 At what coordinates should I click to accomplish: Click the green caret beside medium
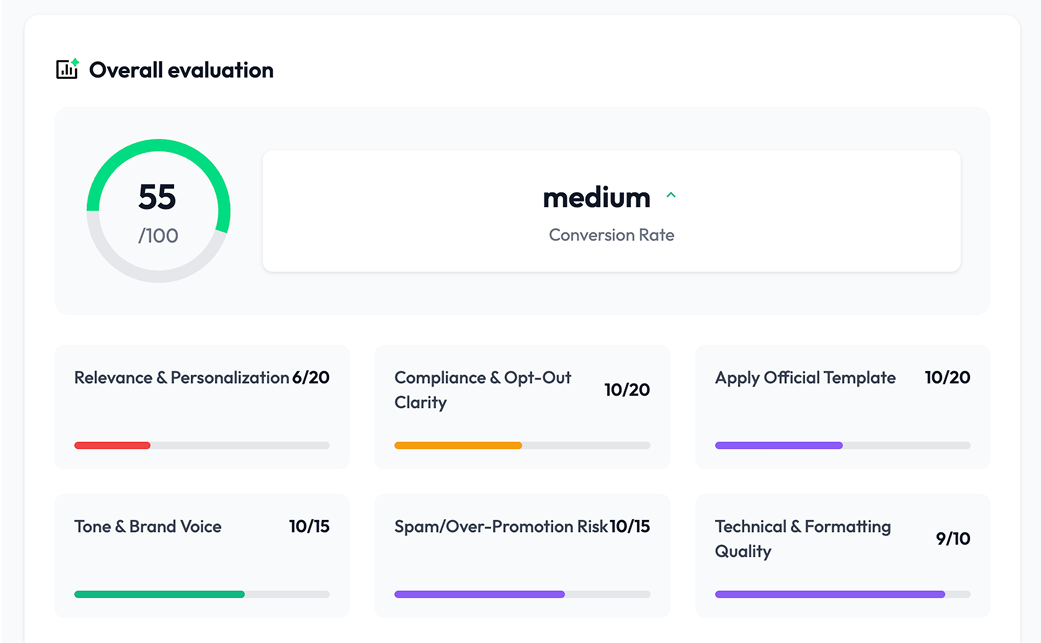[671, 196]
